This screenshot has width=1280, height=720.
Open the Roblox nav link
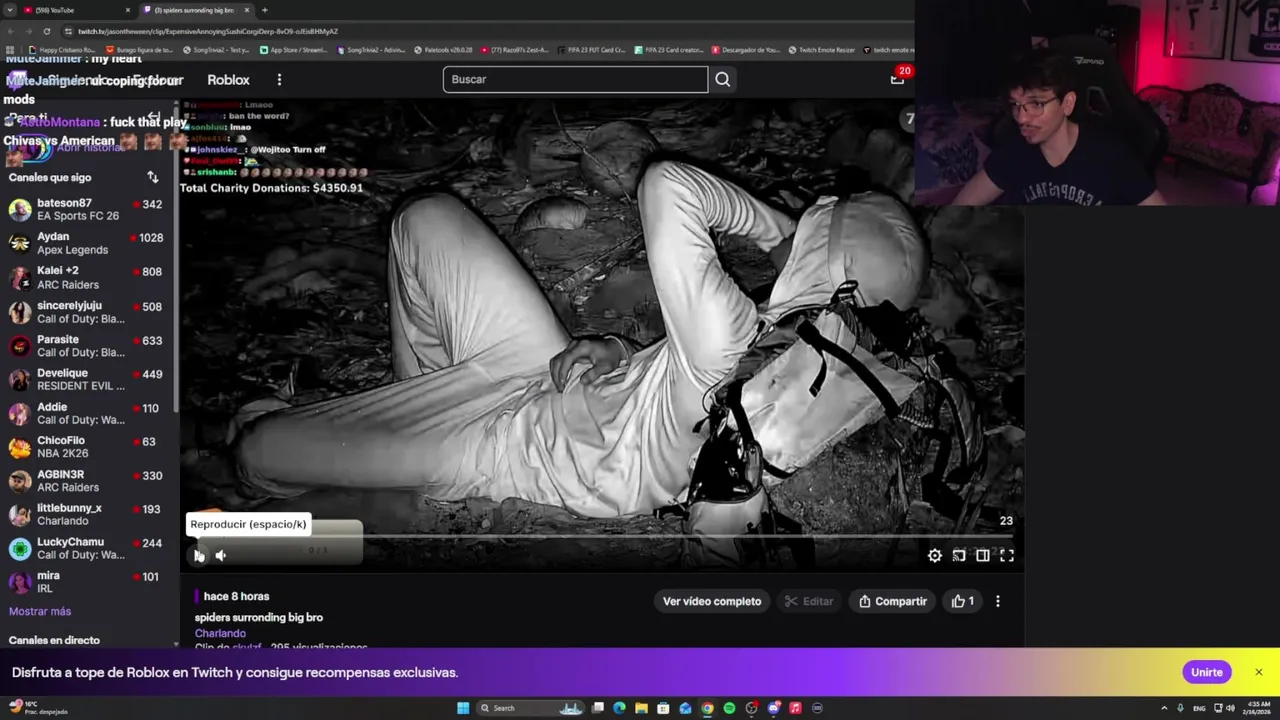(x=228, y=80)
